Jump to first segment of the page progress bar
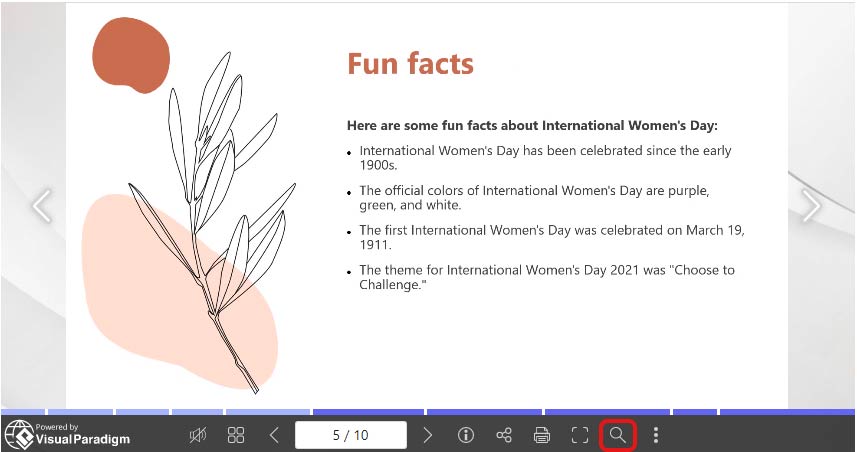 [22, 411]
